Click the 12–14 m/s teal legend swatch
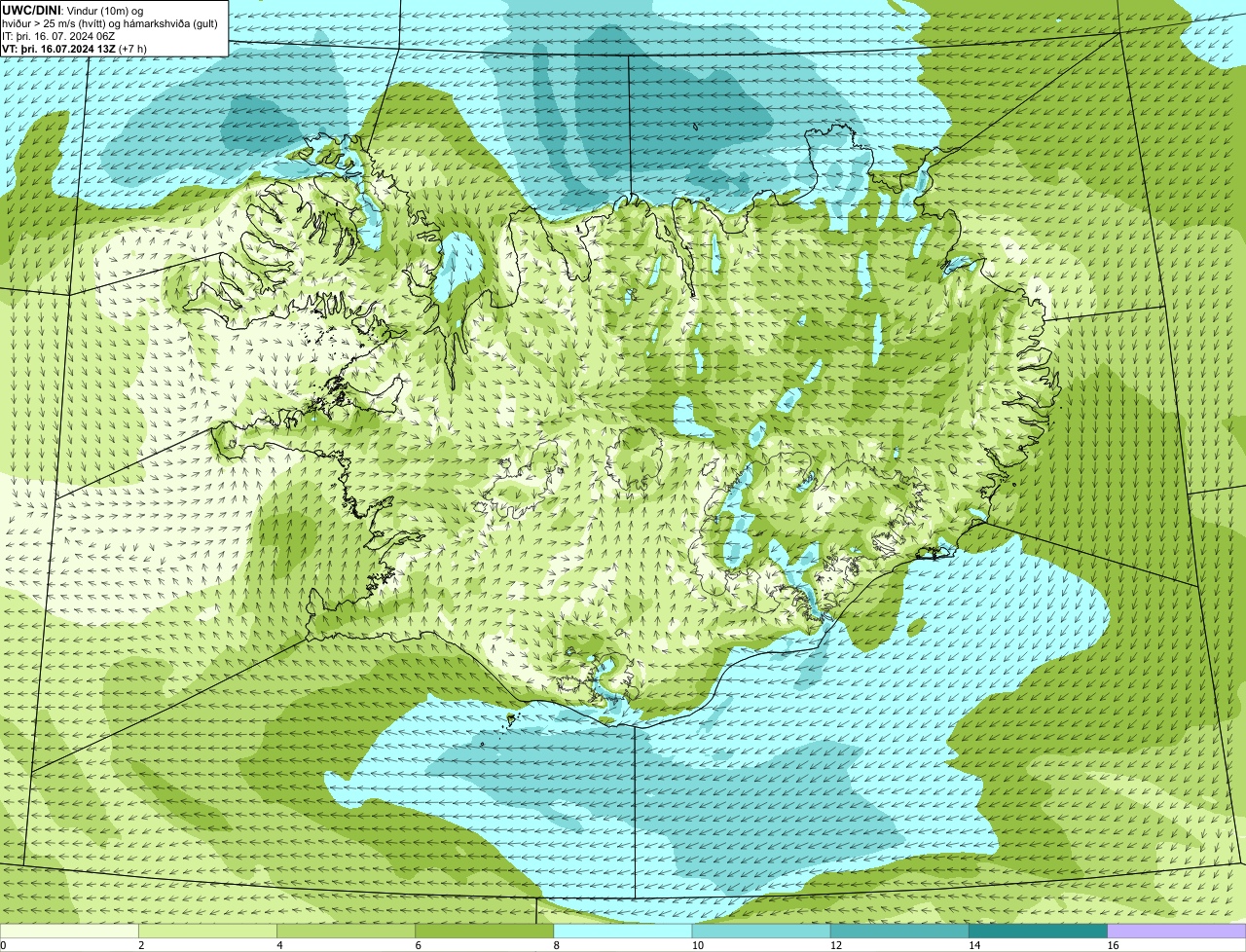The image size is (1246, 952). tap(900, 932)
